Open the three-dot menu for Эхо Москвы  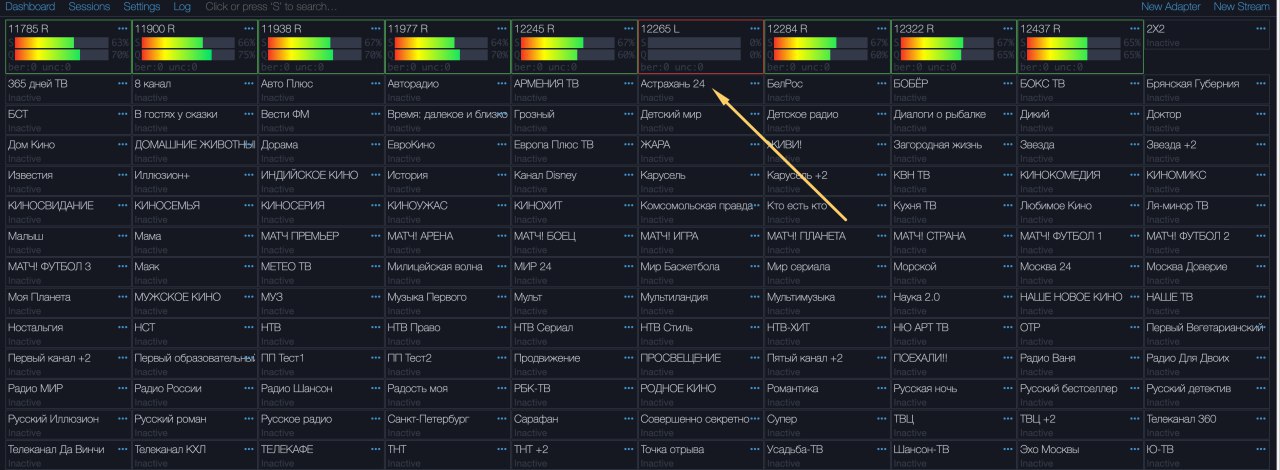[1134, 450]
